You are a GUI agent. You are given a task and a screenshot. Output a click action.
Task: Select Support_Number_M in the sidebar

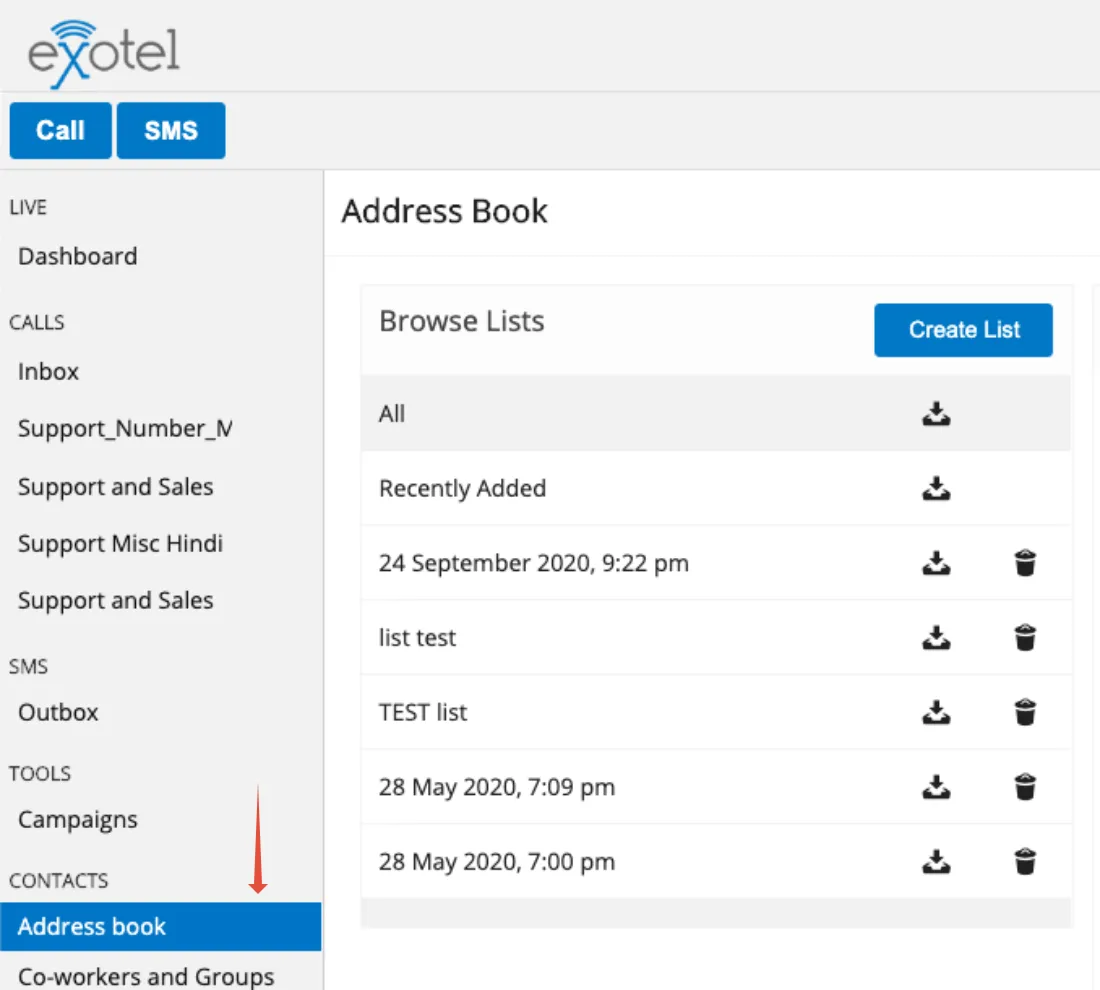click(125, 429)
